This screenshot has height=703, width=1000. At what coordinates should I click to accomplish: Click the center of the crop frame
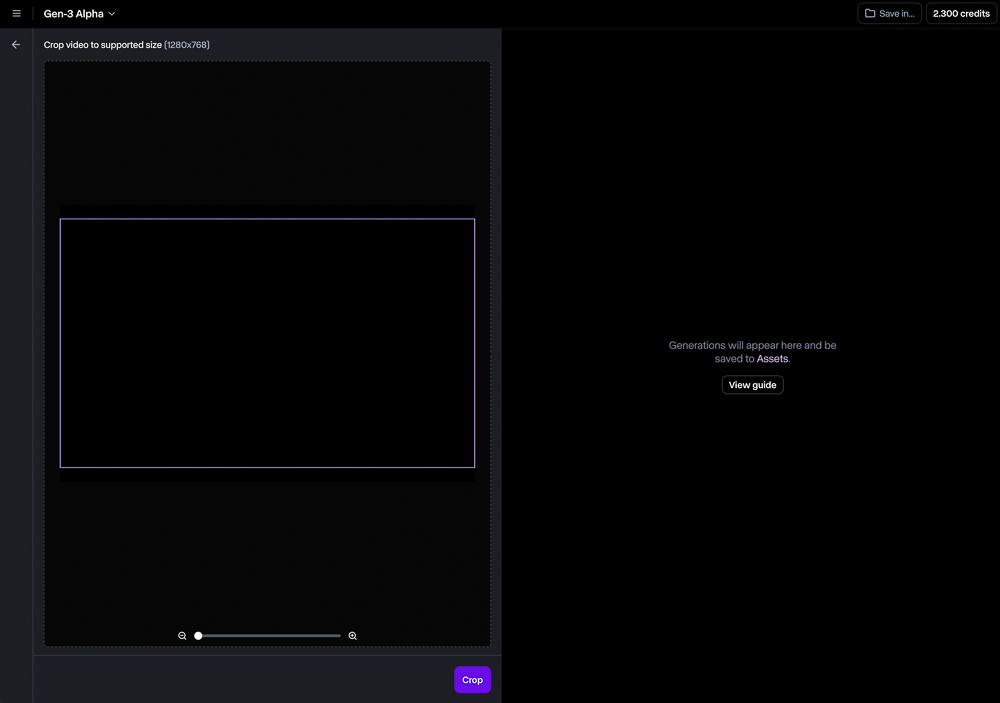coord(267,343)
